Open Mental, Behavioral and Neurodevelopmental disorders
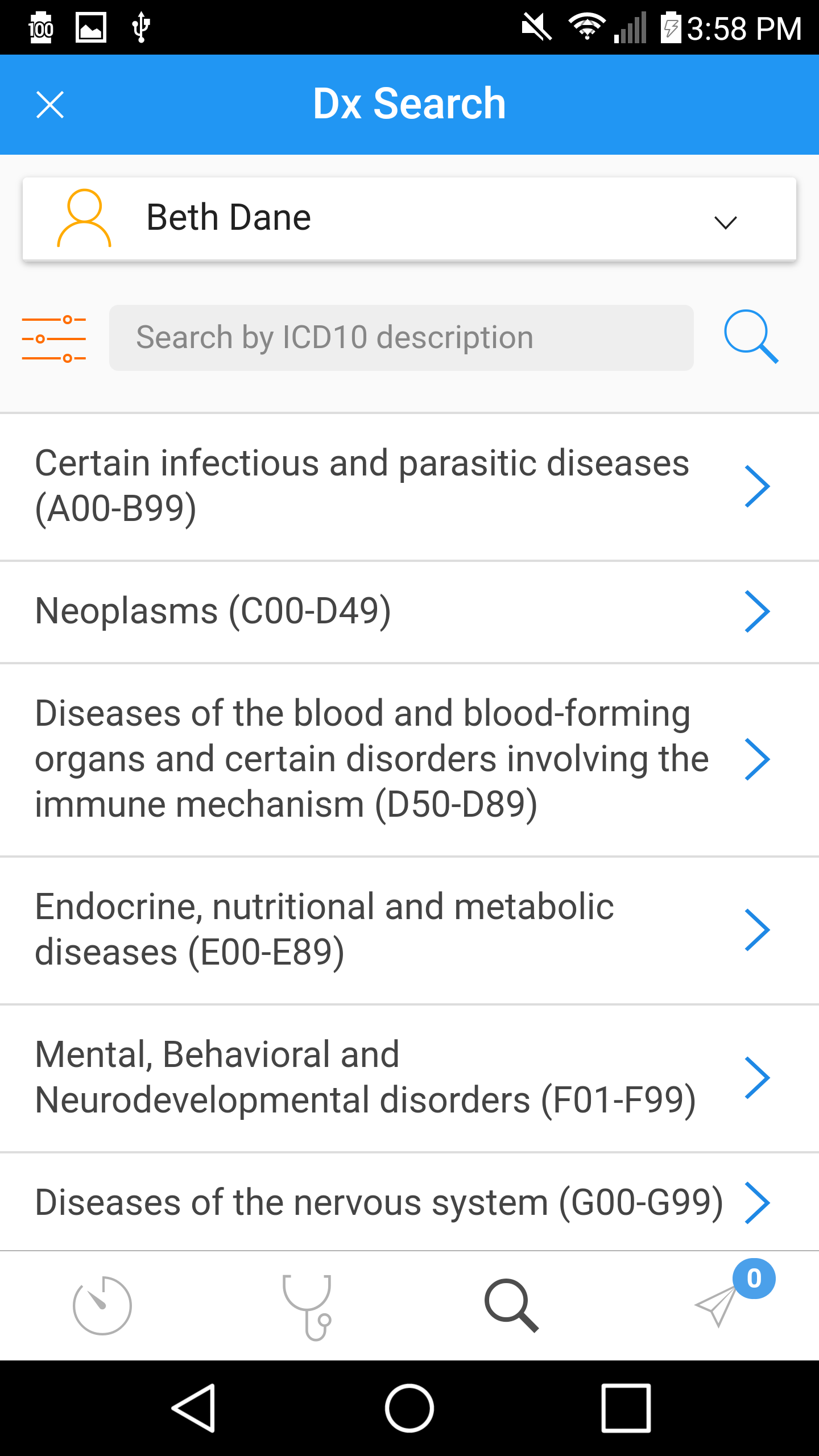The image size is (819, 1456). (x=409, y=1078)
